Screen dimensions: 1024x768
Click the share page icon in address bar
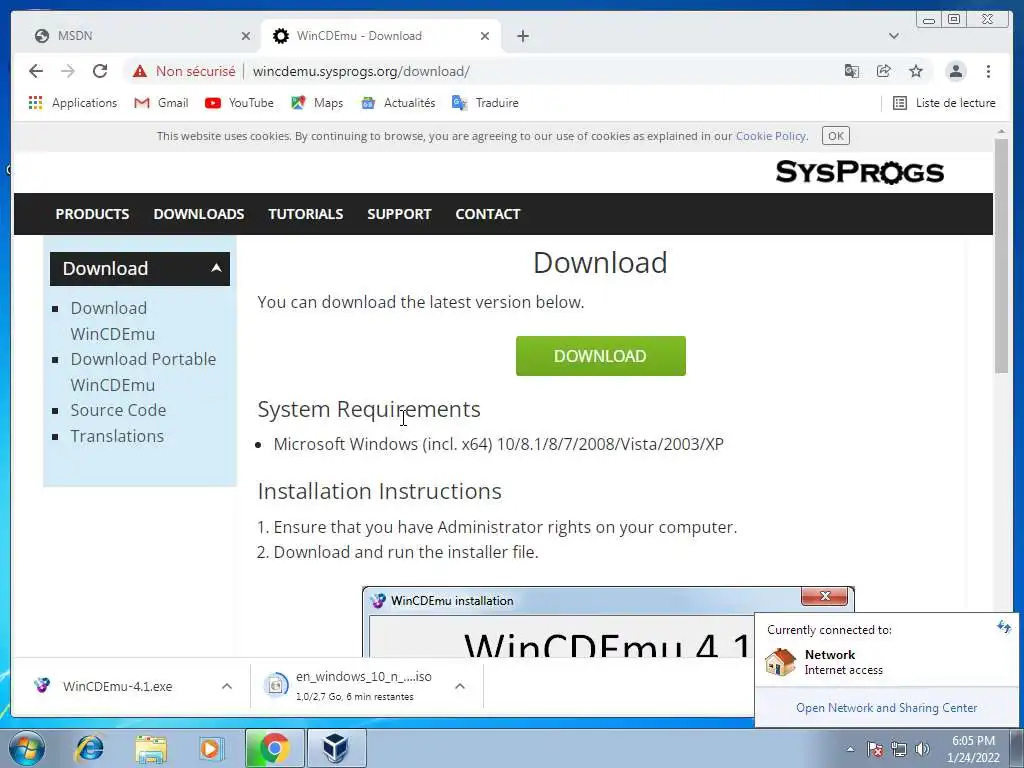[x=884, y=71]
